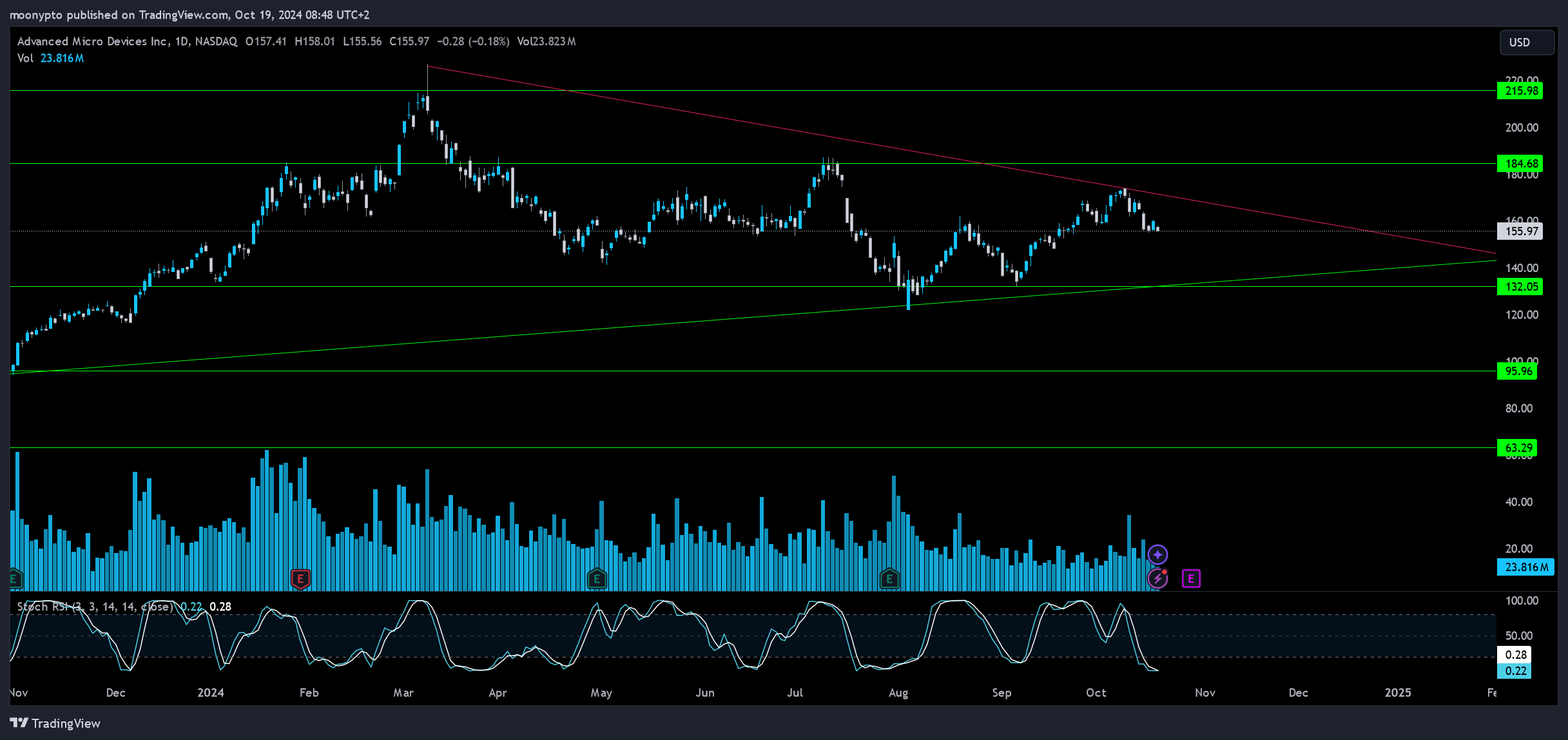Screen dimensions: 1568x740
Task: Click the earnings E marker near Aug
Action: click(889, 579)
